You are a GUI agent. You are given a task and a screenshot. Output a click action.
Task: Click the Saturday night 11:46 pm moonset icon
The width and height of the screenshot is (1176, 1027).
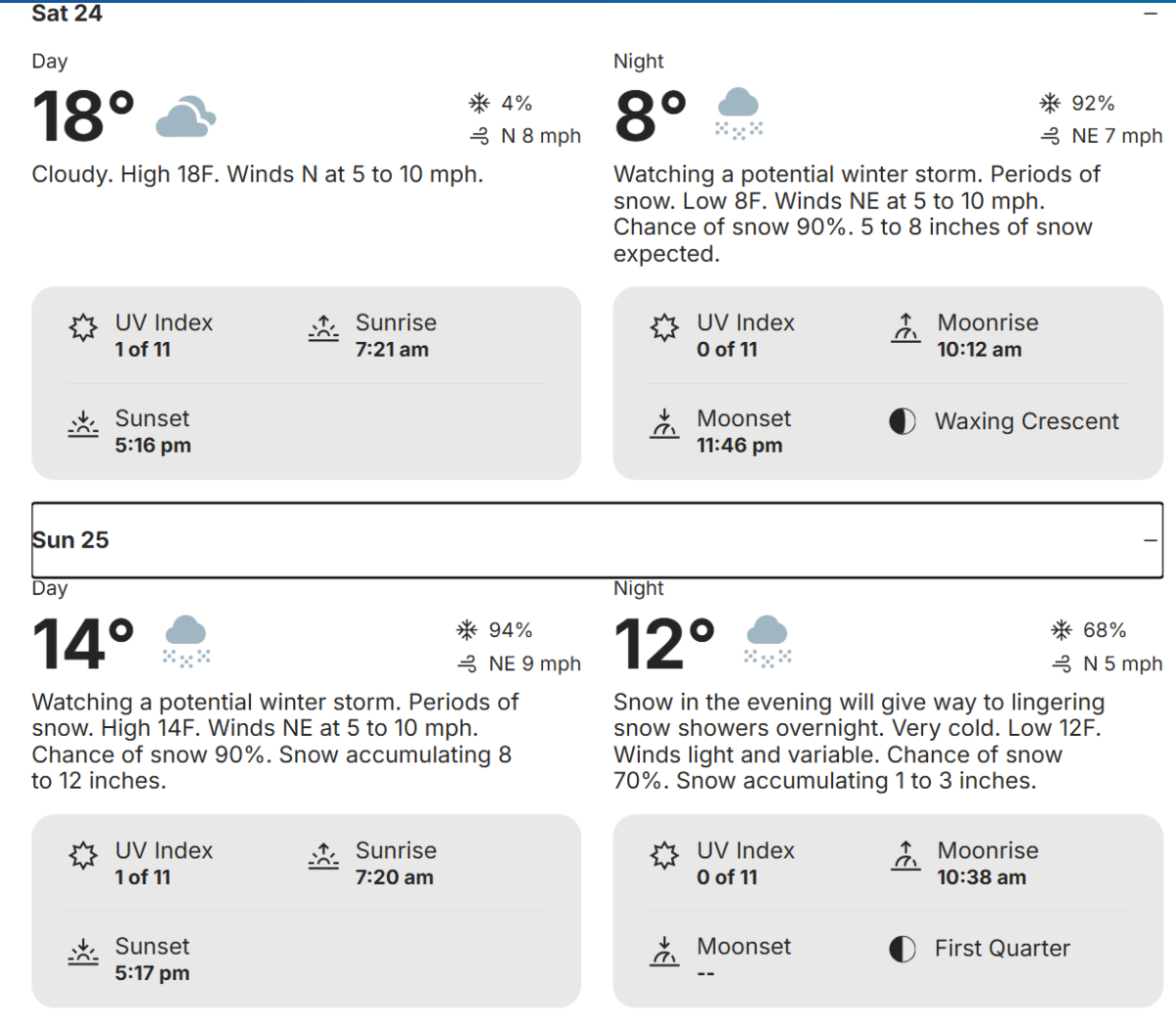click(664, 424)
